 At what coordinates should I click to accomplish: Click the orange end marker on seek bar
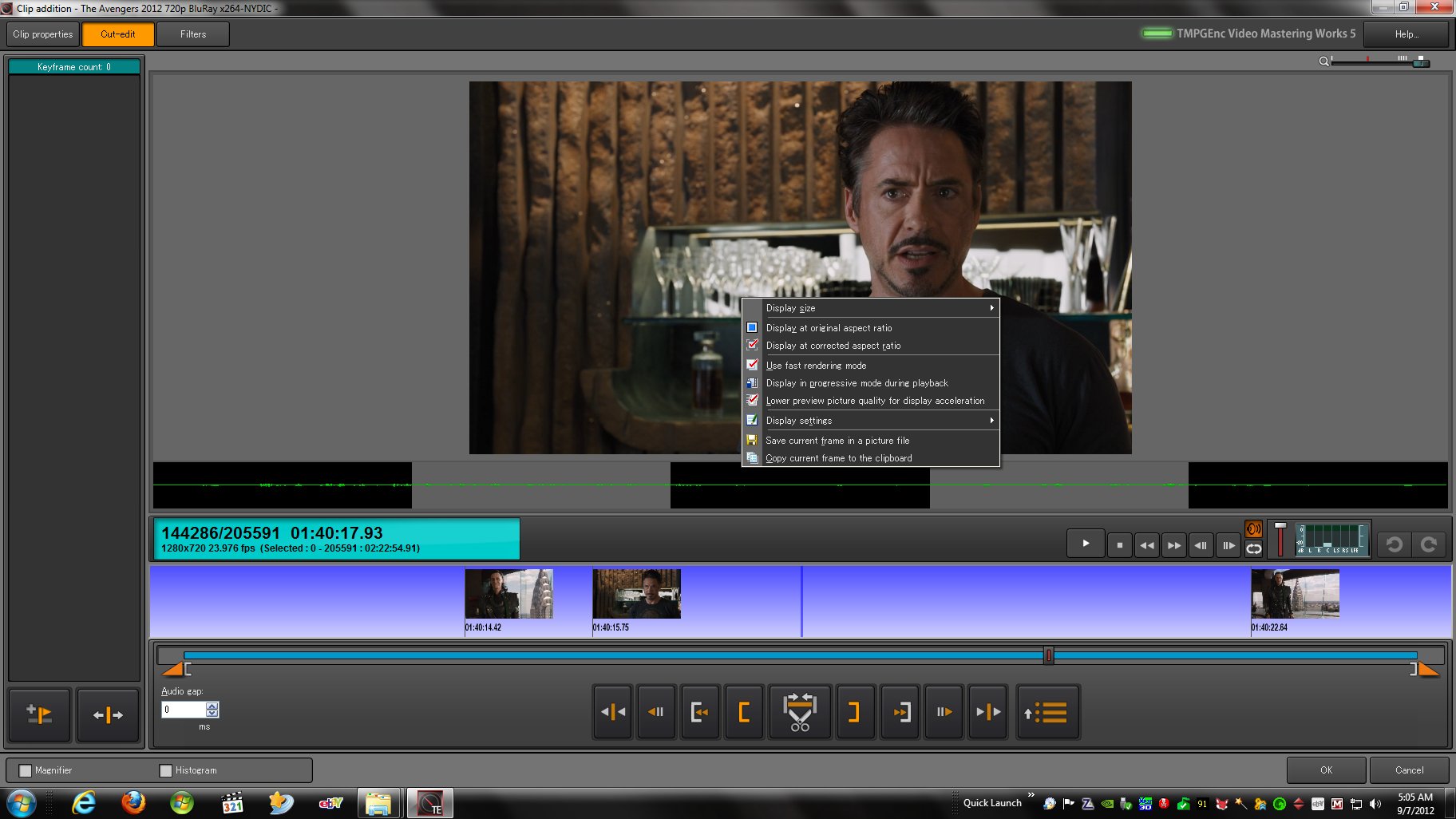click(1428, 669)
